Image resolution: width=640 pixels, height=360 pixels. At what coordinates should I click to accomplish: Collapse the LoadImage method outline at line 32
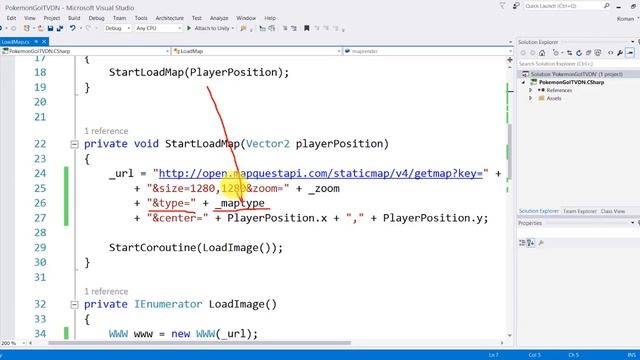(x=74, y=304)
